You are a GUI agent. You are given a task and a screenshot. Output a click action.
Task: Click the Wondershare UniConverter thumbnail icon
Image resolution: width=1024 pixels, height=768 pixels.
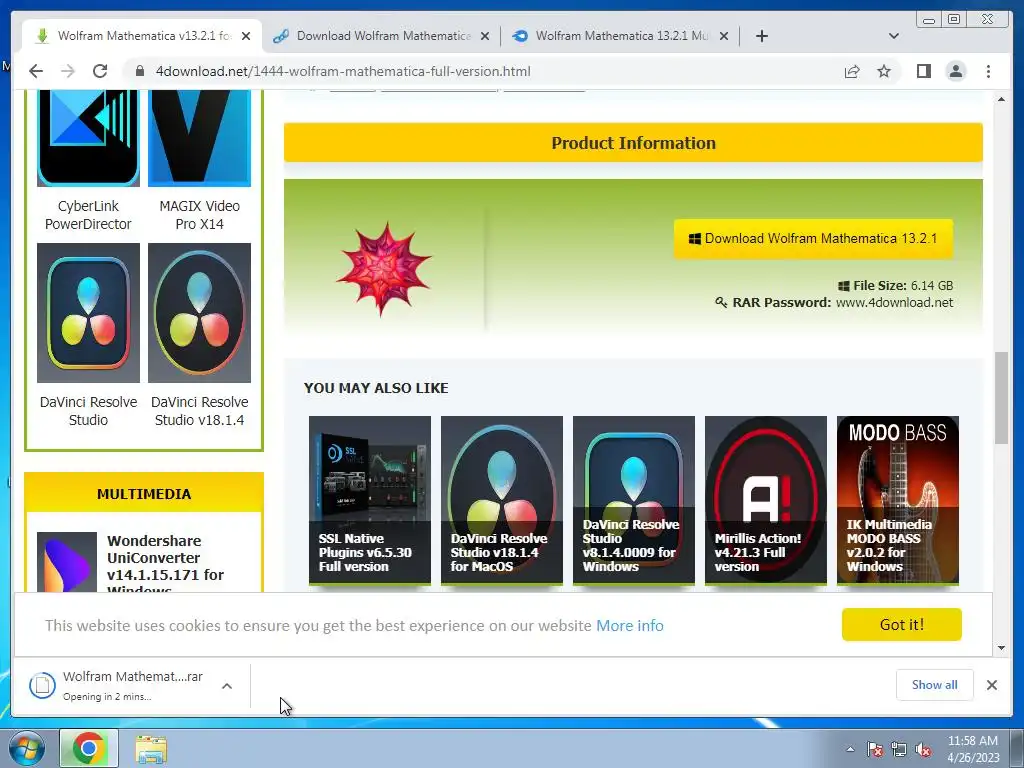pos(67,562)
